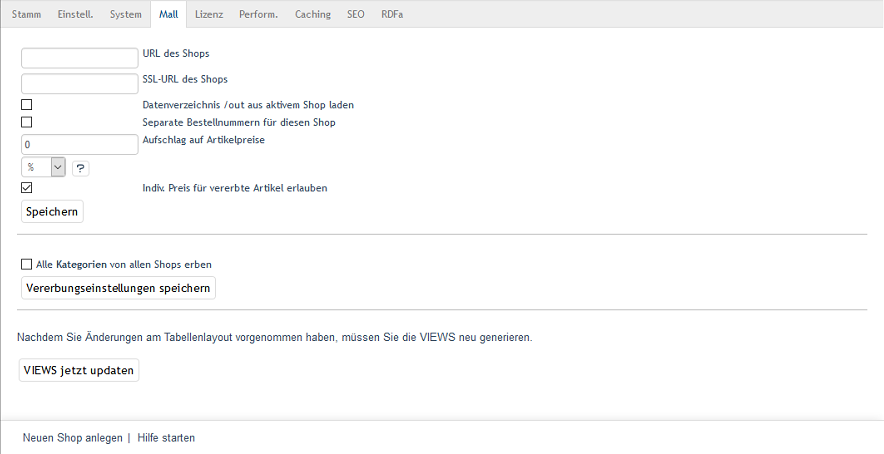
Task: Enable Datenverzeichnis /out aus aktivem Shop laden
Action: 27,104
